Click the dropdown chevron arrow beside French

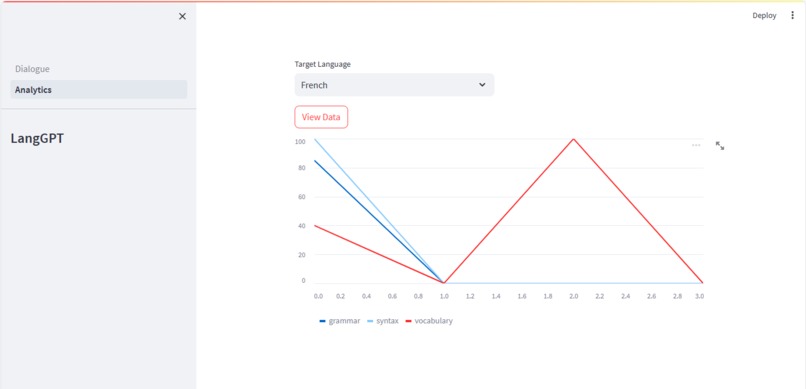point(482,85)
